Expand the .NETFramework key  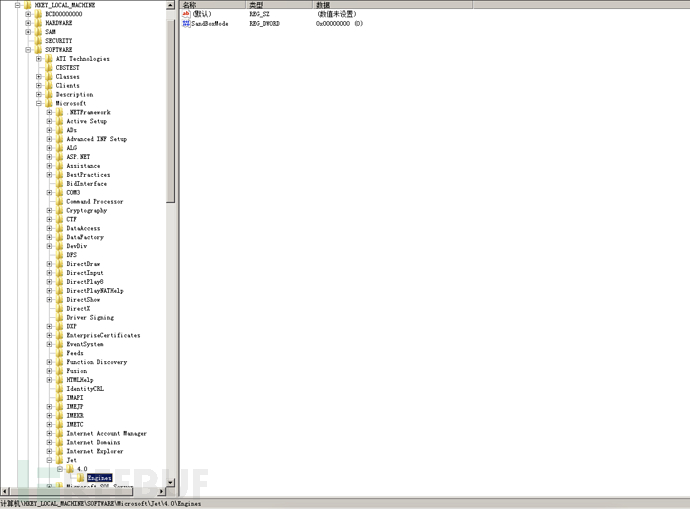point(49,113)
